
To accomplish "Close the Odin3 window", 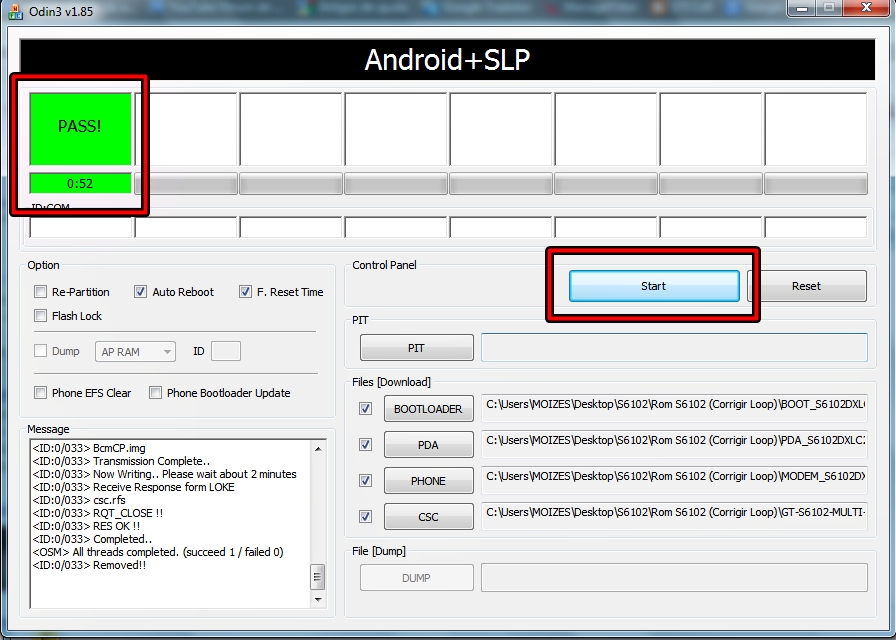I will click(866, 8).
